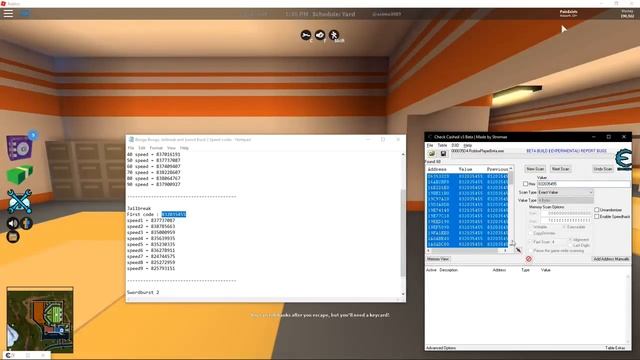
Task: Click the Notepad vertical scrollbar
Action: click(x=403, y=224)
